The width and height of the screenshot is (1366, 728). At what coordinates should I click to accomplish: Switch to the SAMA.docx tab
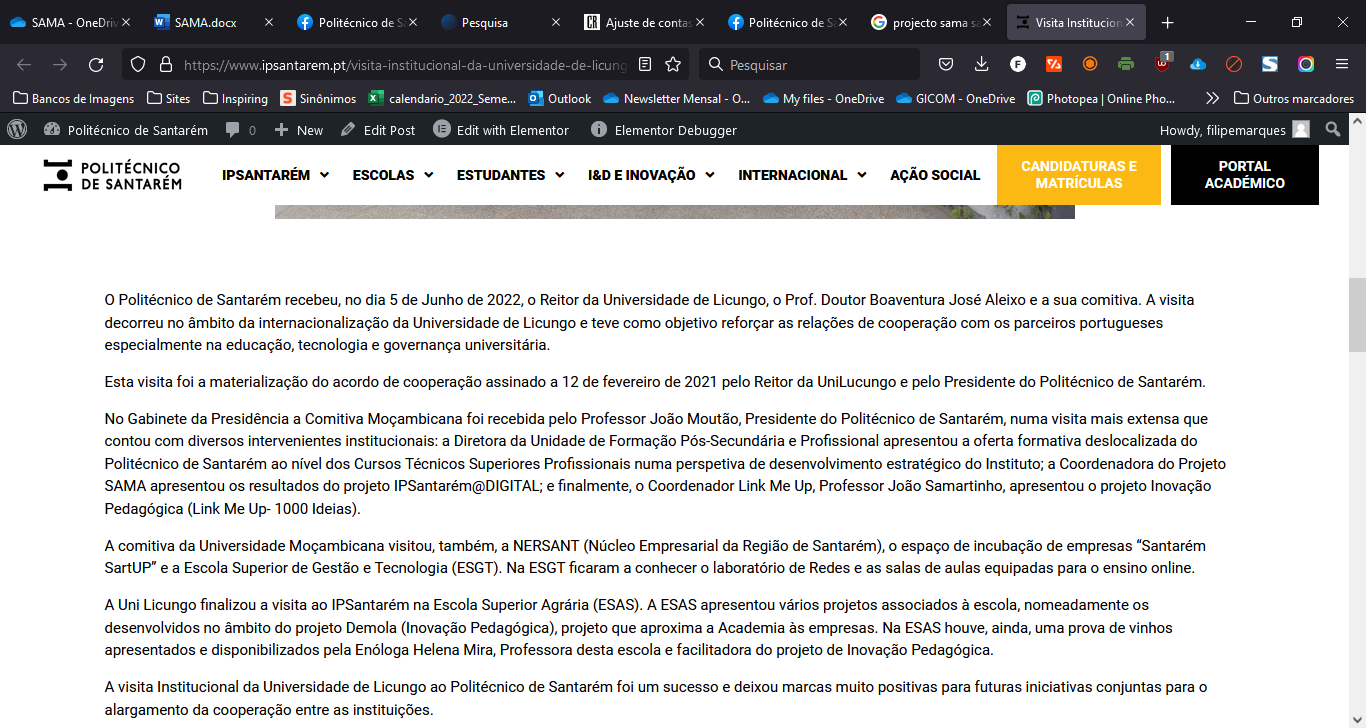pos(206,22)
